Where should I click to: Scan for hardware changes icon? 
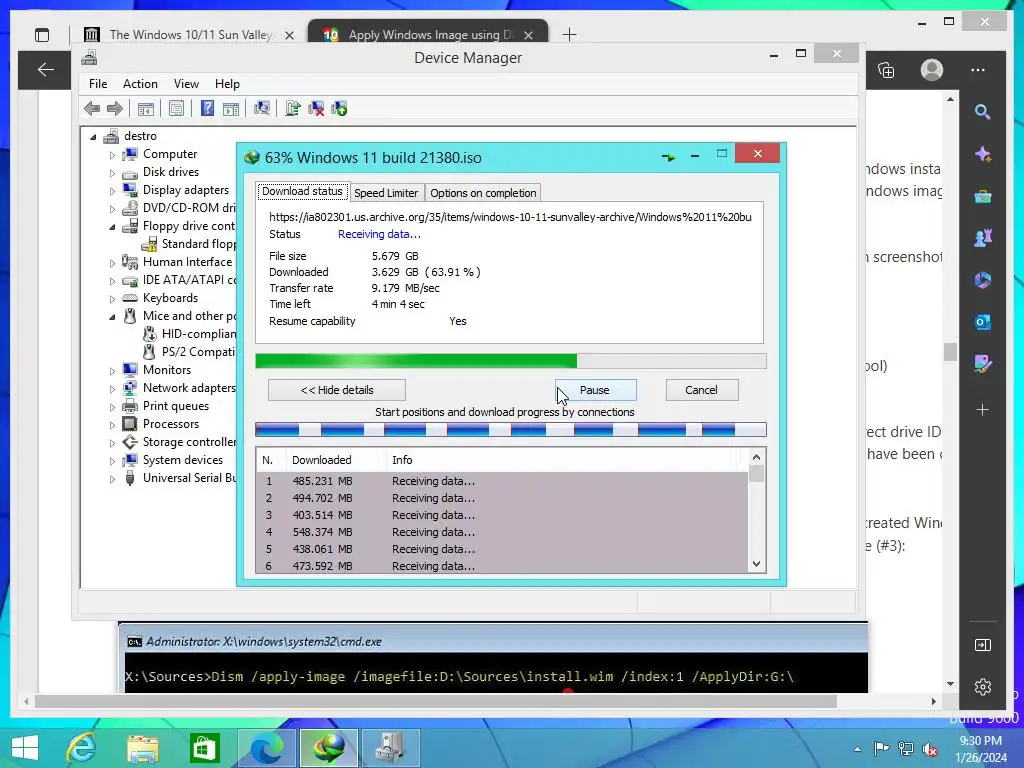coord(262,108)
